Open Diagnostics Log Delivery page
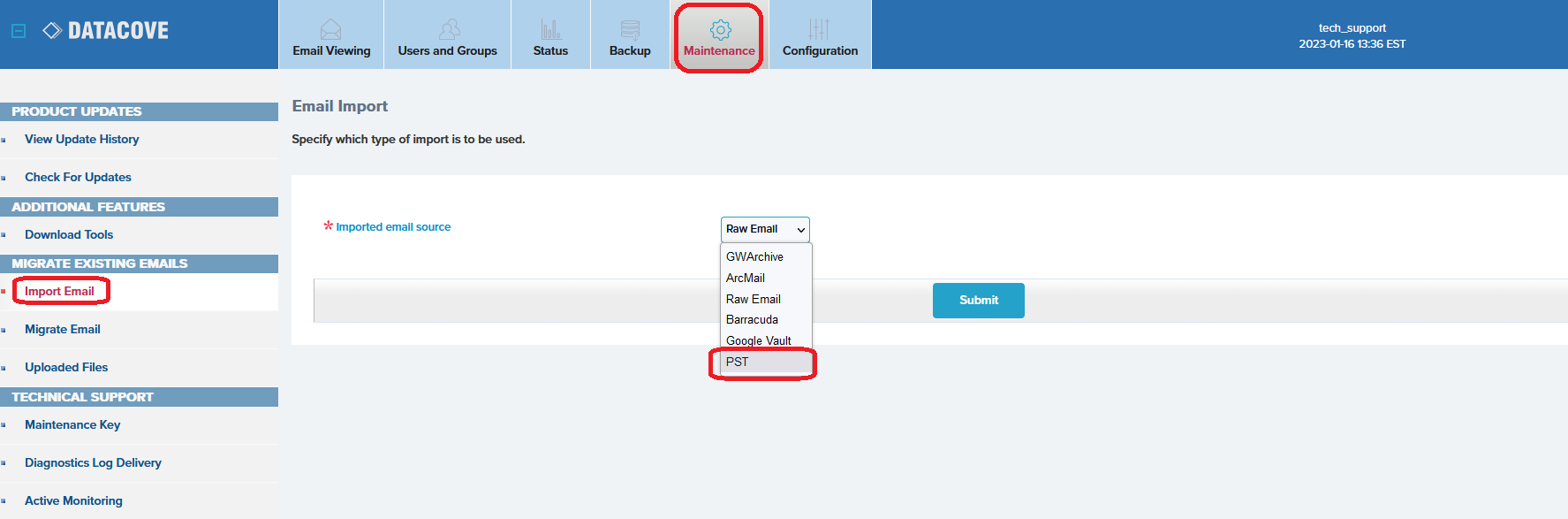 [x=93, y=462]
